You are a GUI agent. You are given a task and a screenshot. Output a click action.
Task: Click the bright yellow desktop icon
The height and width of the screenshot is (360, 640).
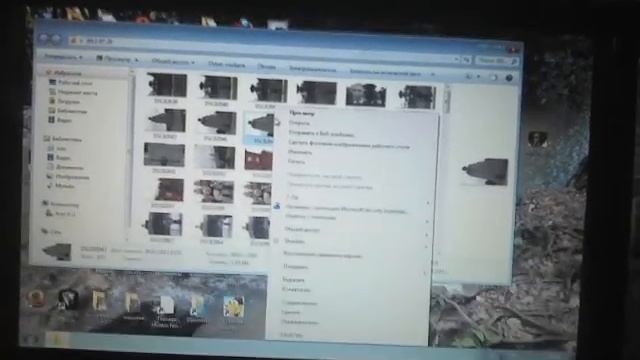pyautogui.click(x=234, y=308)
